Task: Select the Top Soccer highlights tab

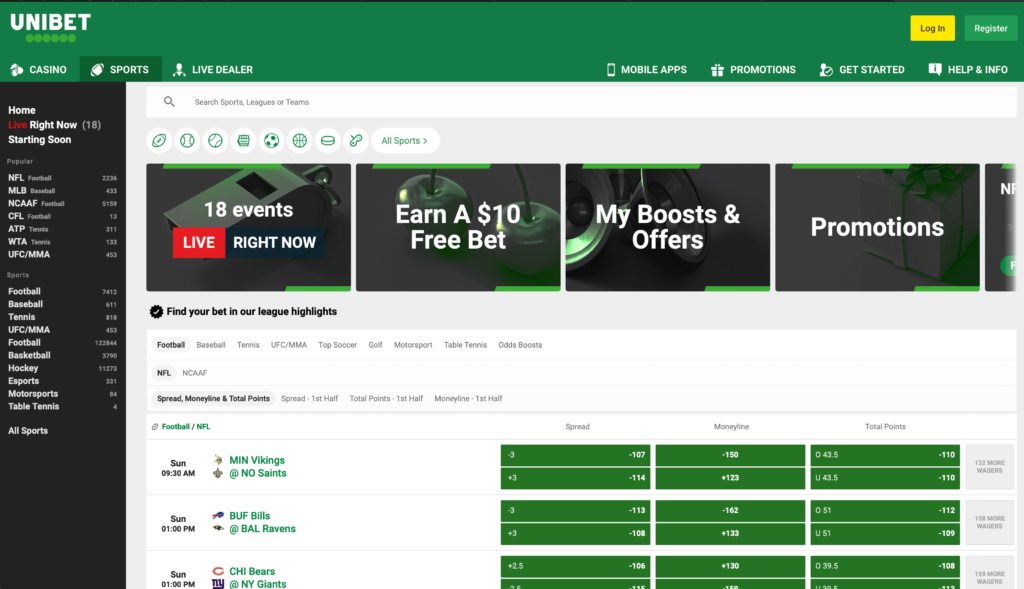Action: click(337, 345)
